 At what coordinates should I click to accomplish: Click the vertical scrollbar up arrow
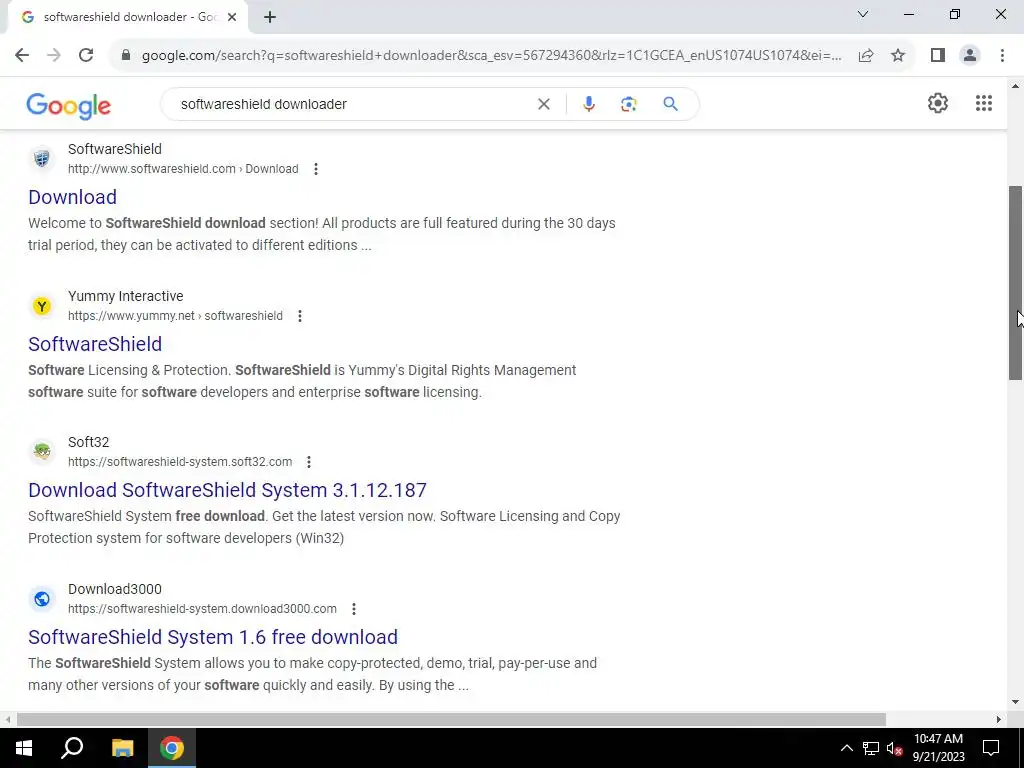click(1015, 86)
